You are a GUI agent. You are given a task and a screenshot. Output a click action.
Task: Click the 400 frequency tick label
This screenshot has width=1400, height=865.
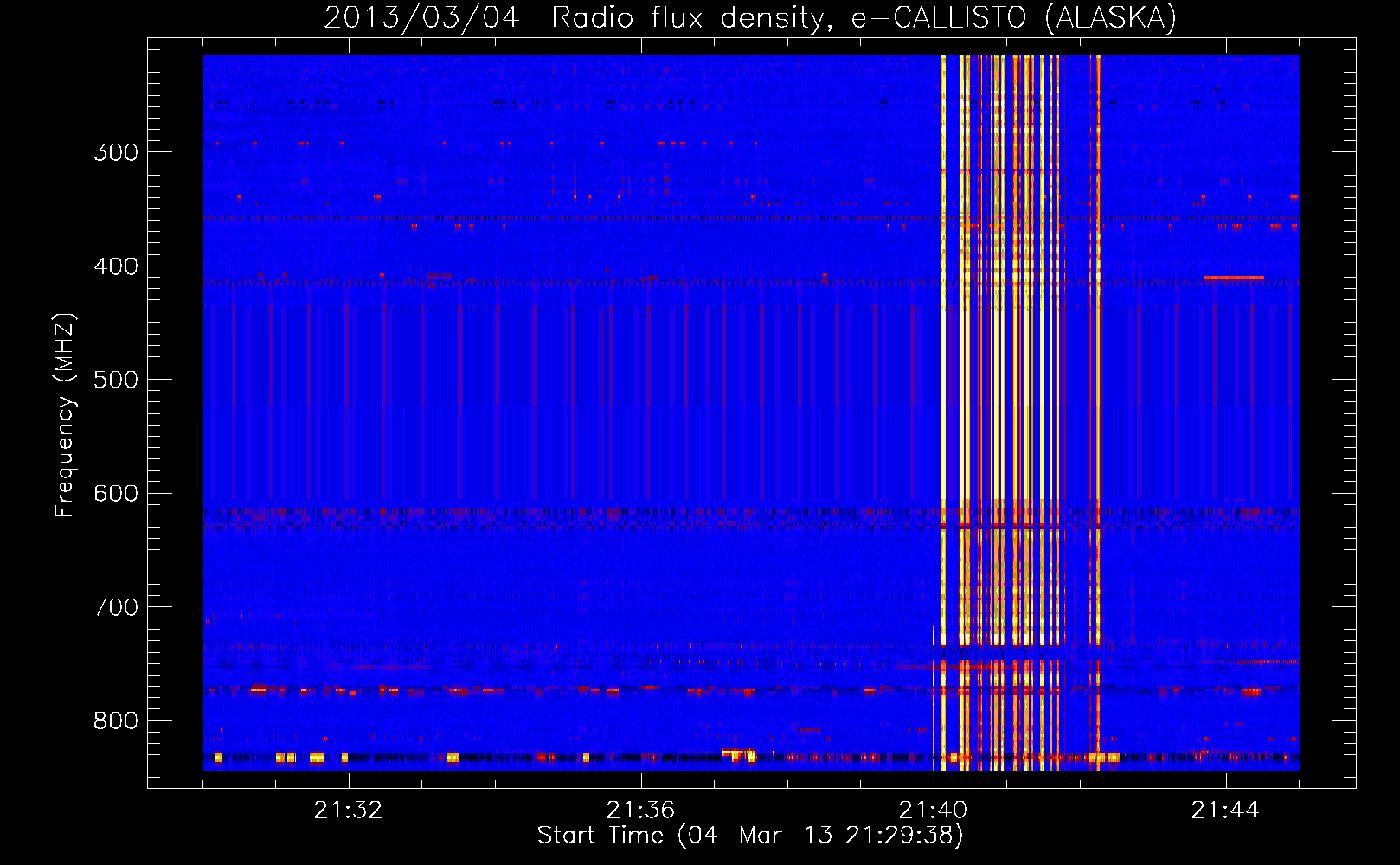coord(116,266)
